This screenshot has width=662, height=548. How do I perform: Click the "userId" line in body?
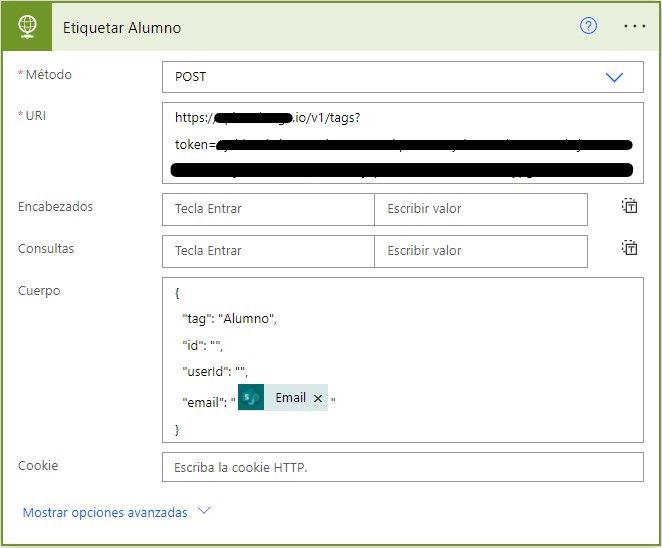(215, 372)
